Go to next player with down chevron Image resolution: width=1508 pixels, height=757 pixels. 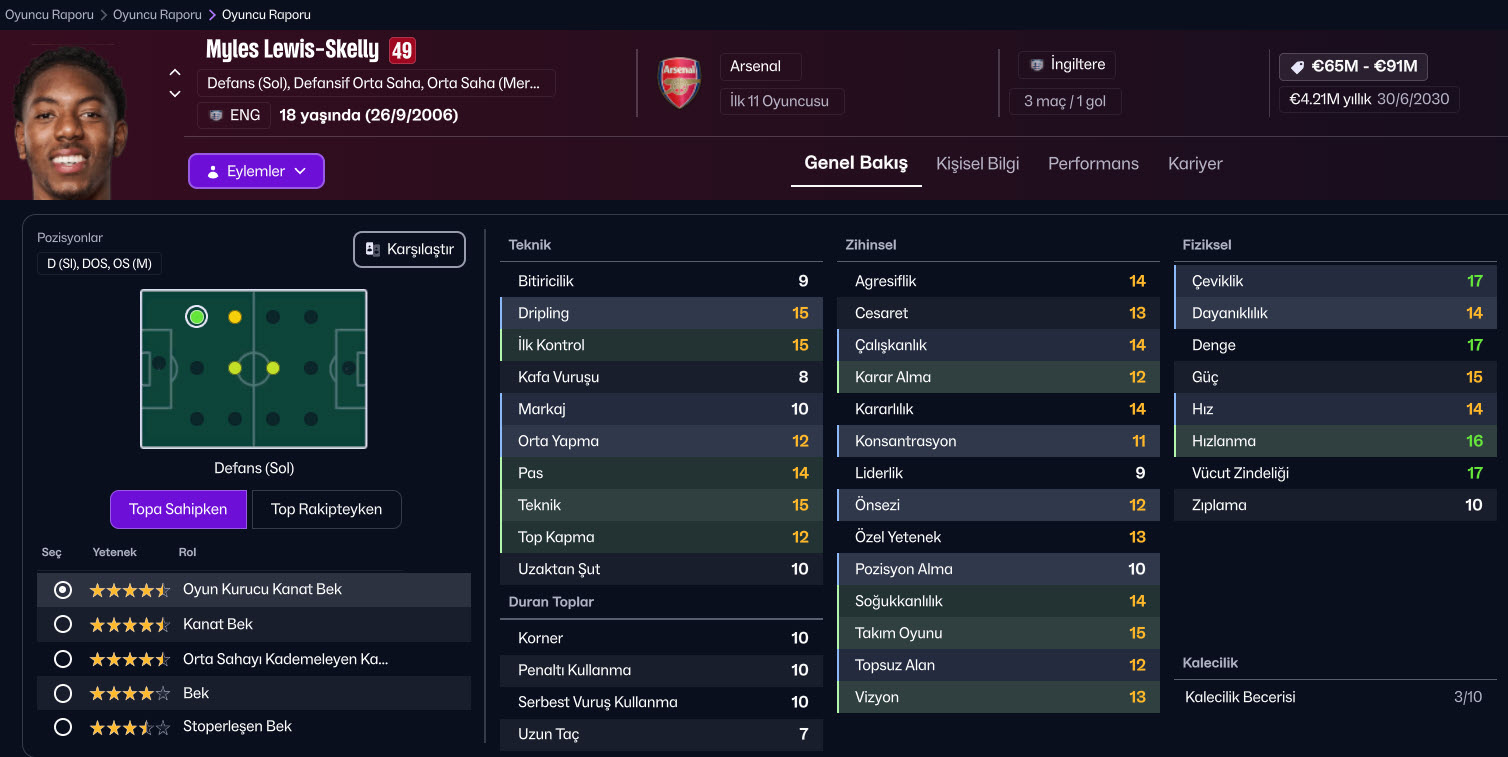click(x=175, y=94)
